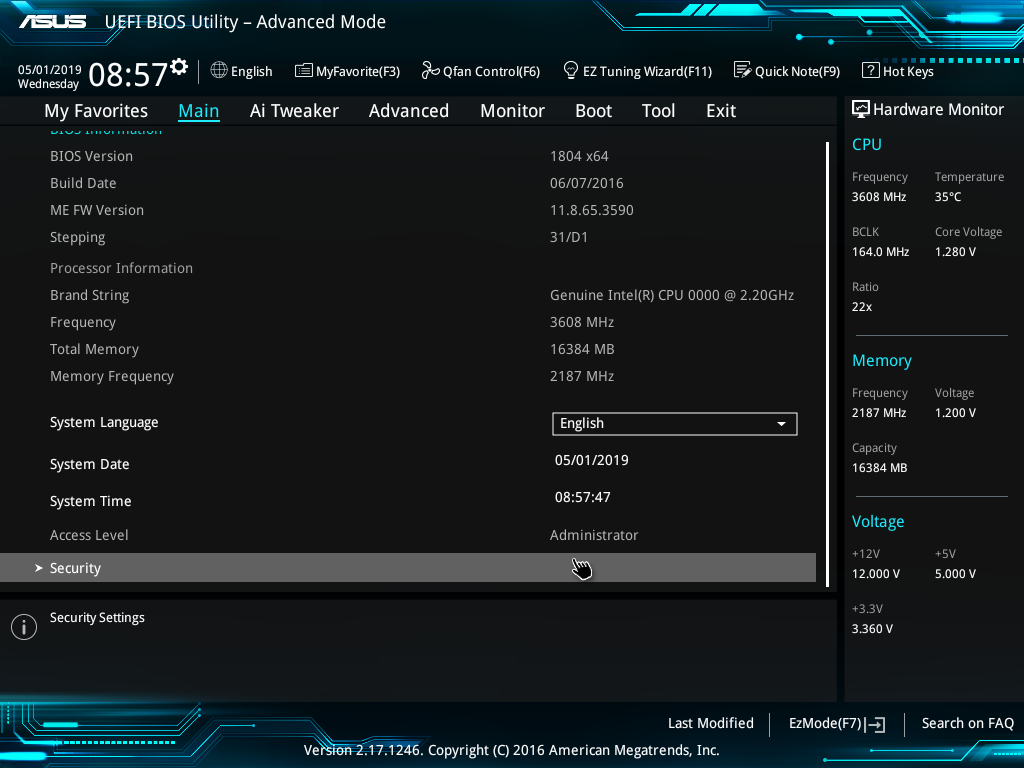Click the main panel vertical scrollbar
Screen dimensions: 1024x768
point(827,364)
